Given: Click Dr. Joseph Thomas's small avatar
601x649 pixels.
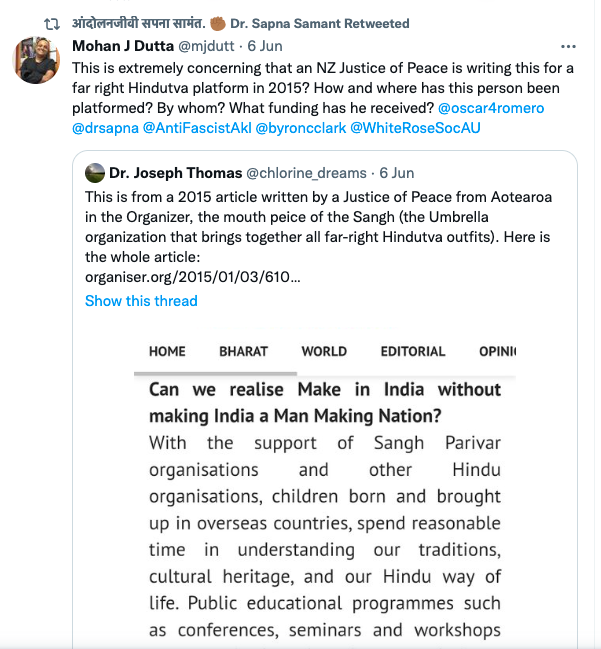Looking at the screenshot, I should (96, 172).
